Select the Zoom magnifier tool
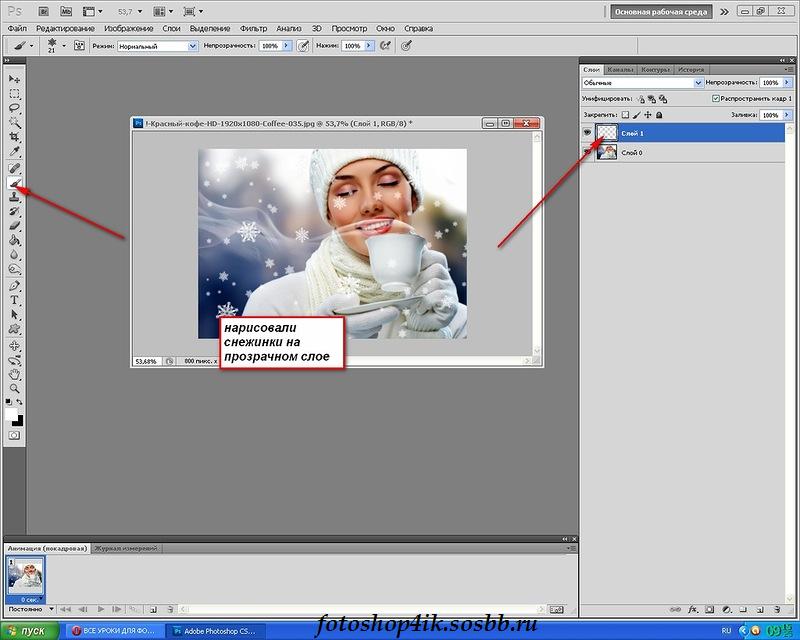The width and height of the screenshot is (800, 640). click(15, 388)
